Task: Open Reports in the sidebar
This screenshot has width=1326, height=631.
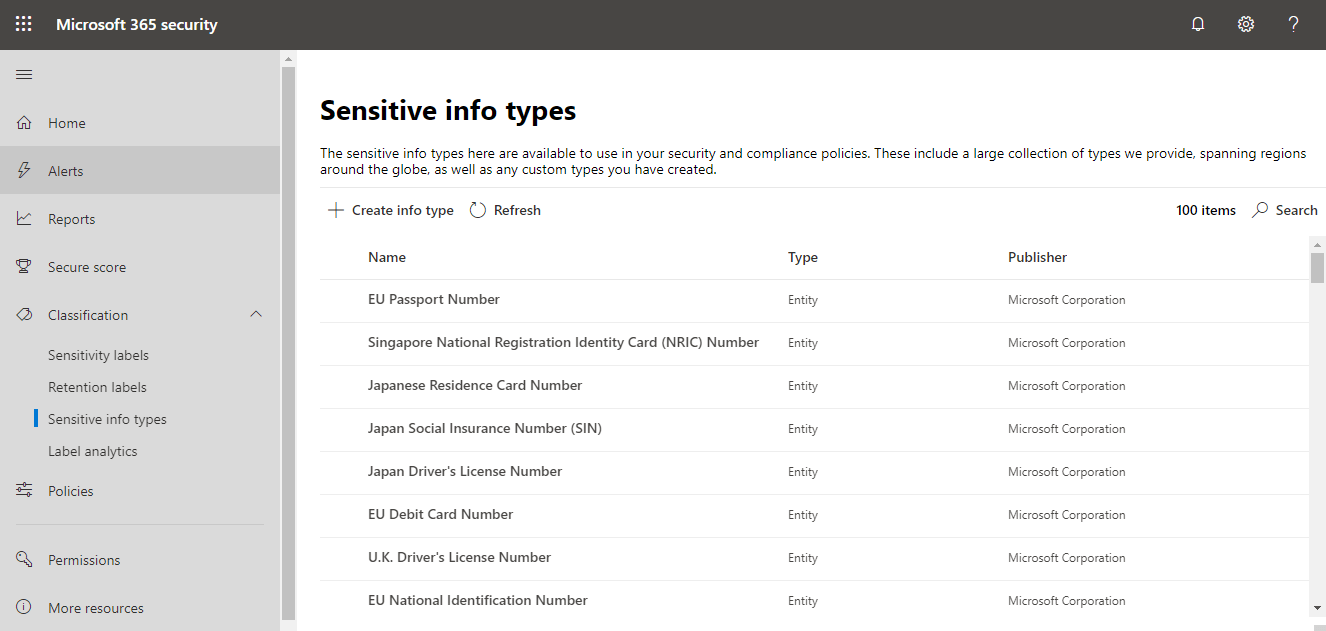Action: click(140, 219)
